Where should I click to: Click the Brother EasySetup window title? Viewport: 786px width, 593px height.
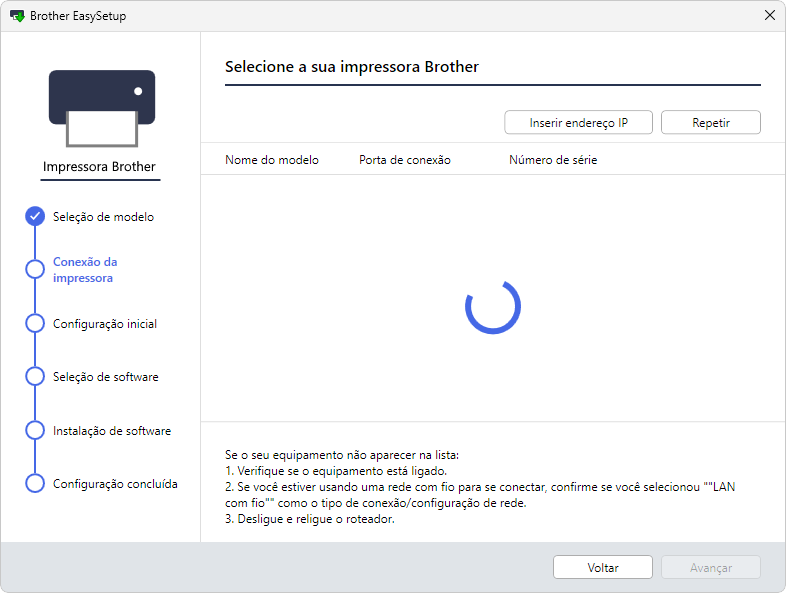78,16
